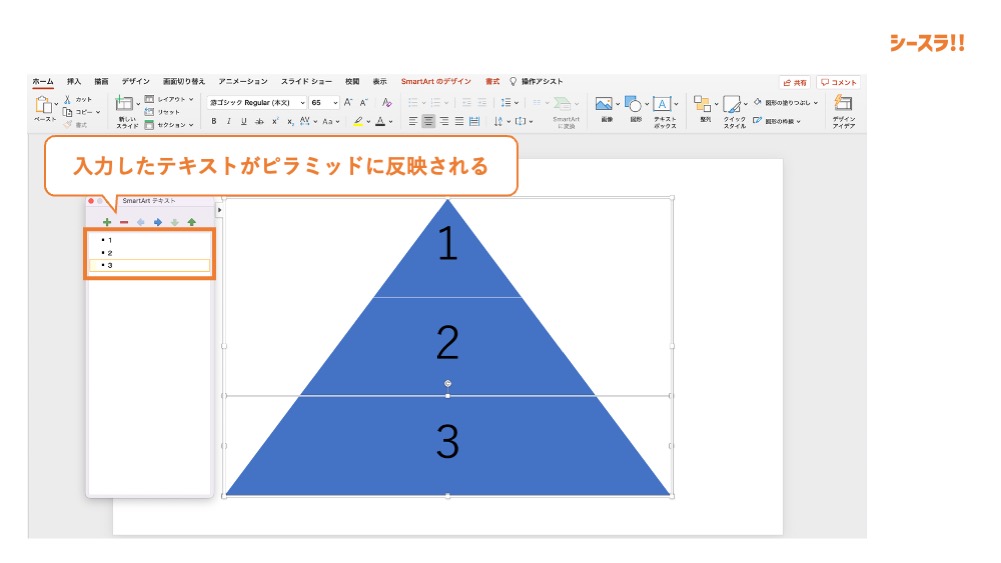Click the scissors カット icon
This screenshot has width=1001, height=563.
[68, 100]
